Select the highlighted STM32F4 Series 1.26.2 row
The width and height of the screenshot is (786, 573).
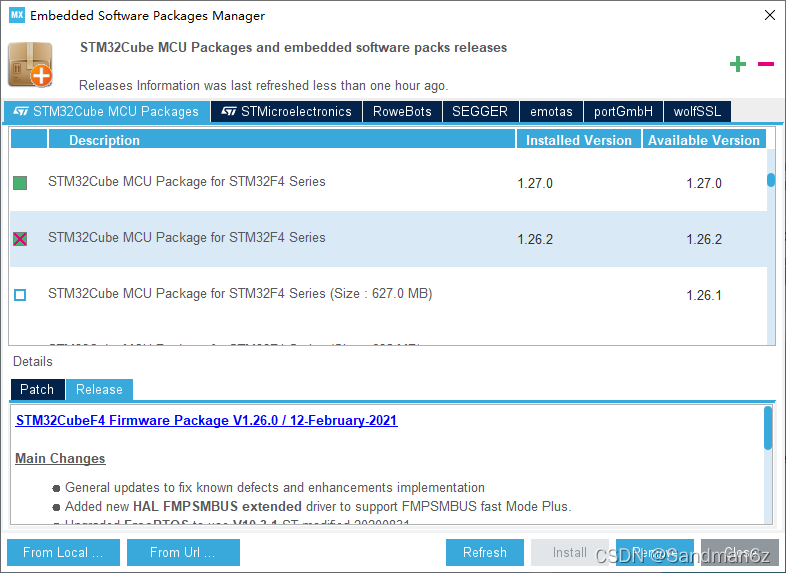[x=388, y=239]
